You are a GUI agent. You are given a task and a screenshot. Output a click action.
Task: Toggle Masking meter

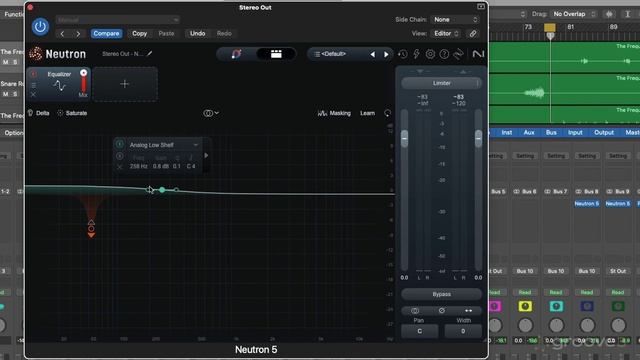tap(334, 113)
